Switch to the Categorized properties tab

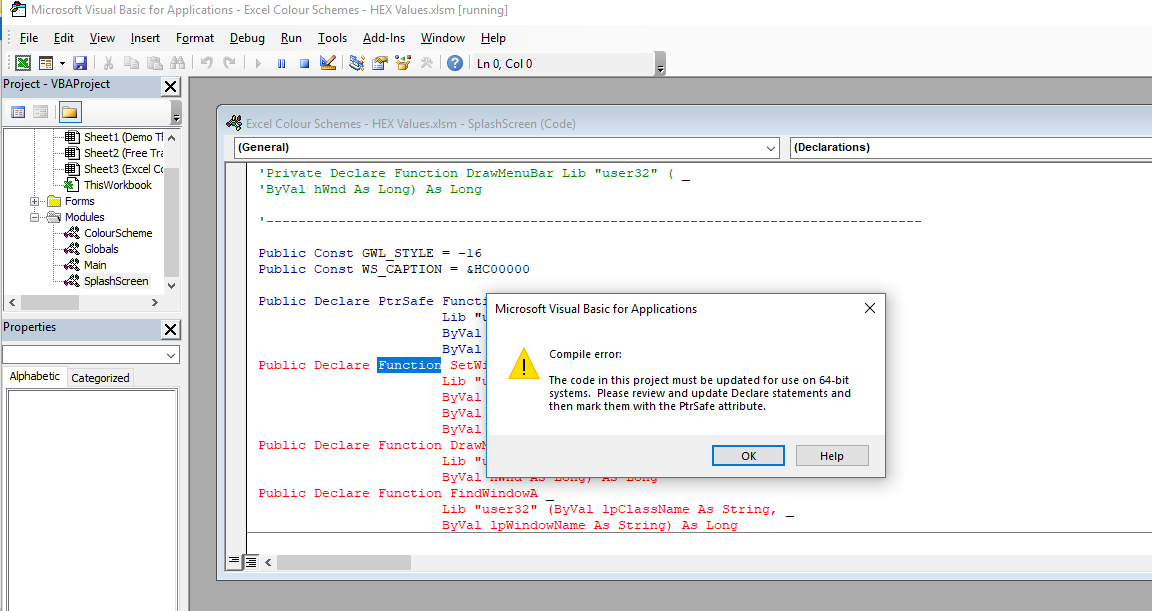coord(100,378)
